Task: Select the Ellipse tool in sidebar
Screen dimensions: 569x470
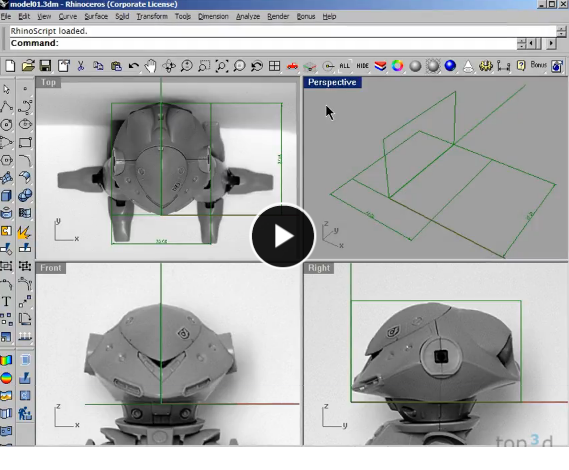Action: (25, 124)
